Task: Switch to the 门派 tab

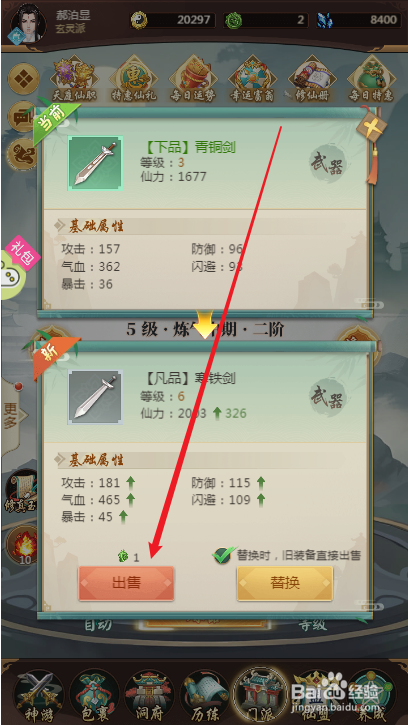Action: point(261,694)
